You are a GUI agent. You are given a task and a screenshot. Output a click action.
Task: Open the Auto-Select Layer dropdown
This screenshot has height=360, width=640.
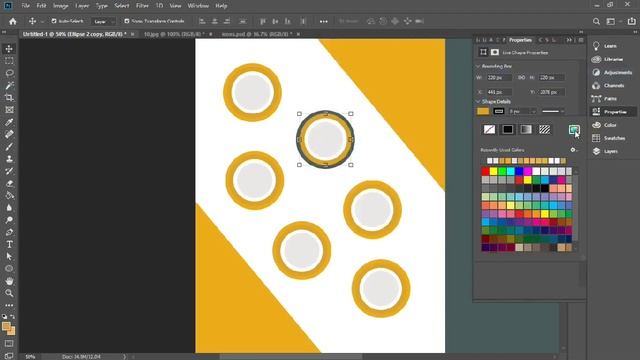pyautogui.click(x=103, y=21)
